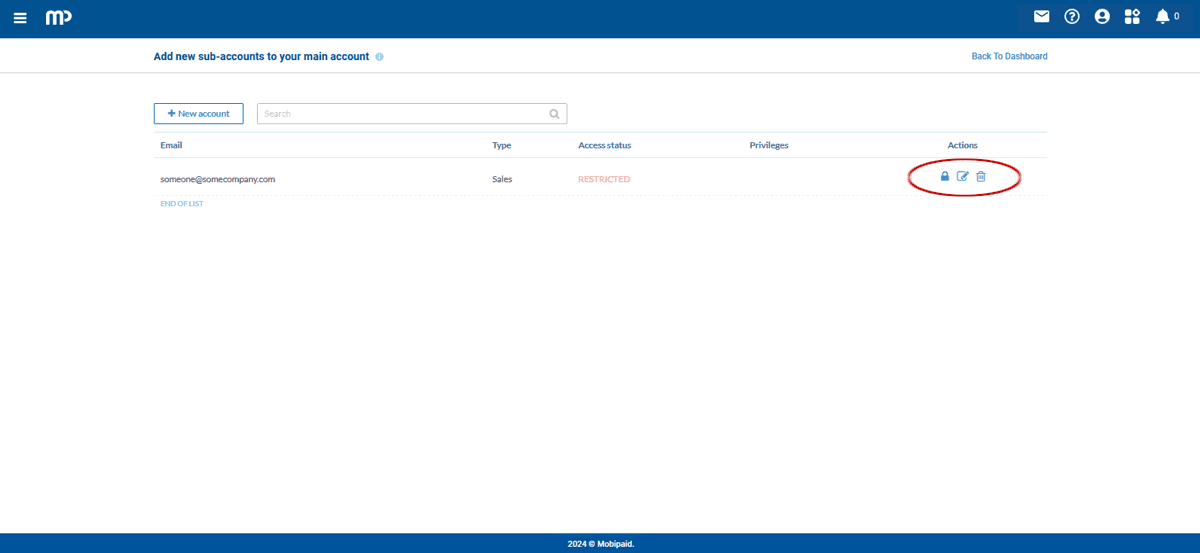
Task: Open the user profile icon
Action: pos(1102,17)
